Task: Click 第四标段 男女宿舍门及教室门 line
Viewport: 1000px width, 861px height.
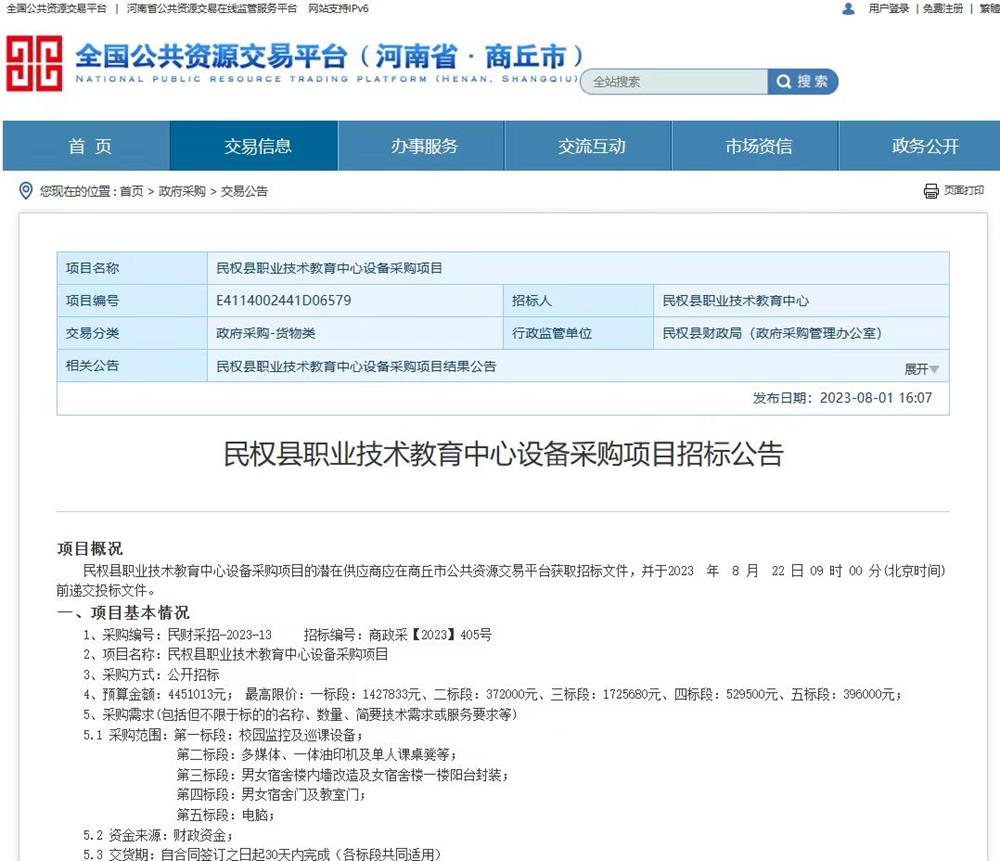Action: click(x=271, y=795)
